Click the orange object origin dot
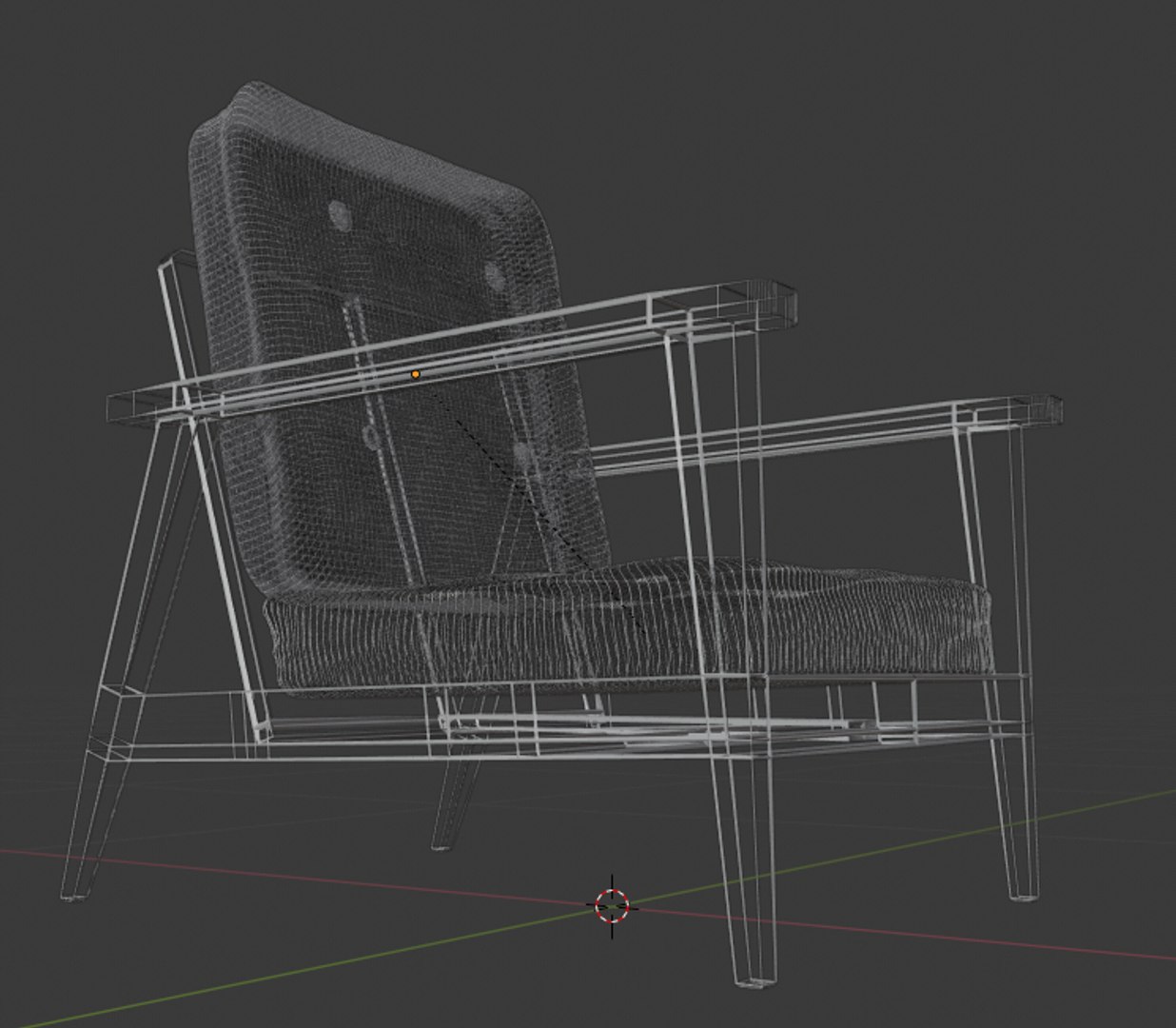1176x1028 pixels. [415, 375]
